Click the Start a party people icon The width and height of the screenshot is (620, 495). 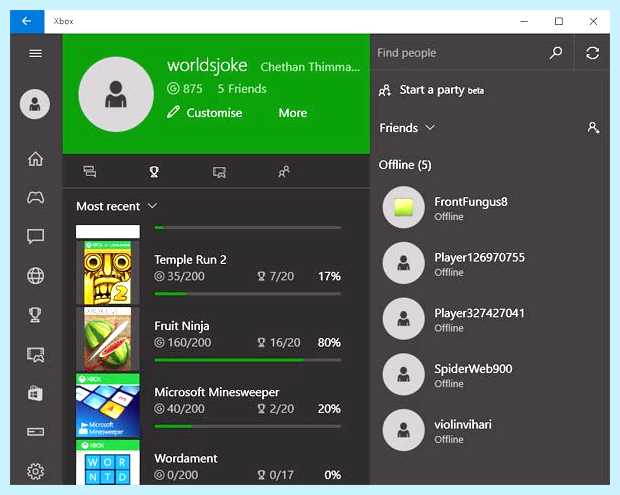click(x=385, y=90)
